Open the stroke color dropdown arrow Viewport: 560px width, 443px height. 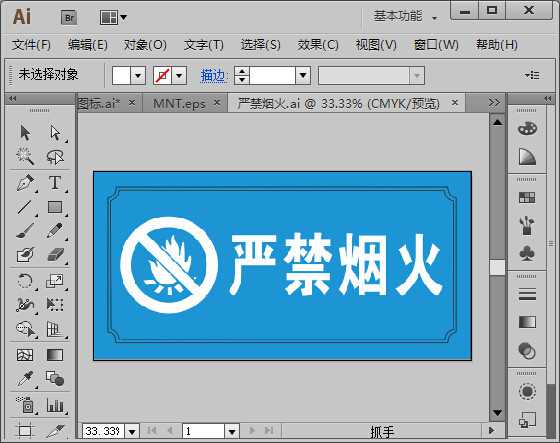(x=179, y=75)
